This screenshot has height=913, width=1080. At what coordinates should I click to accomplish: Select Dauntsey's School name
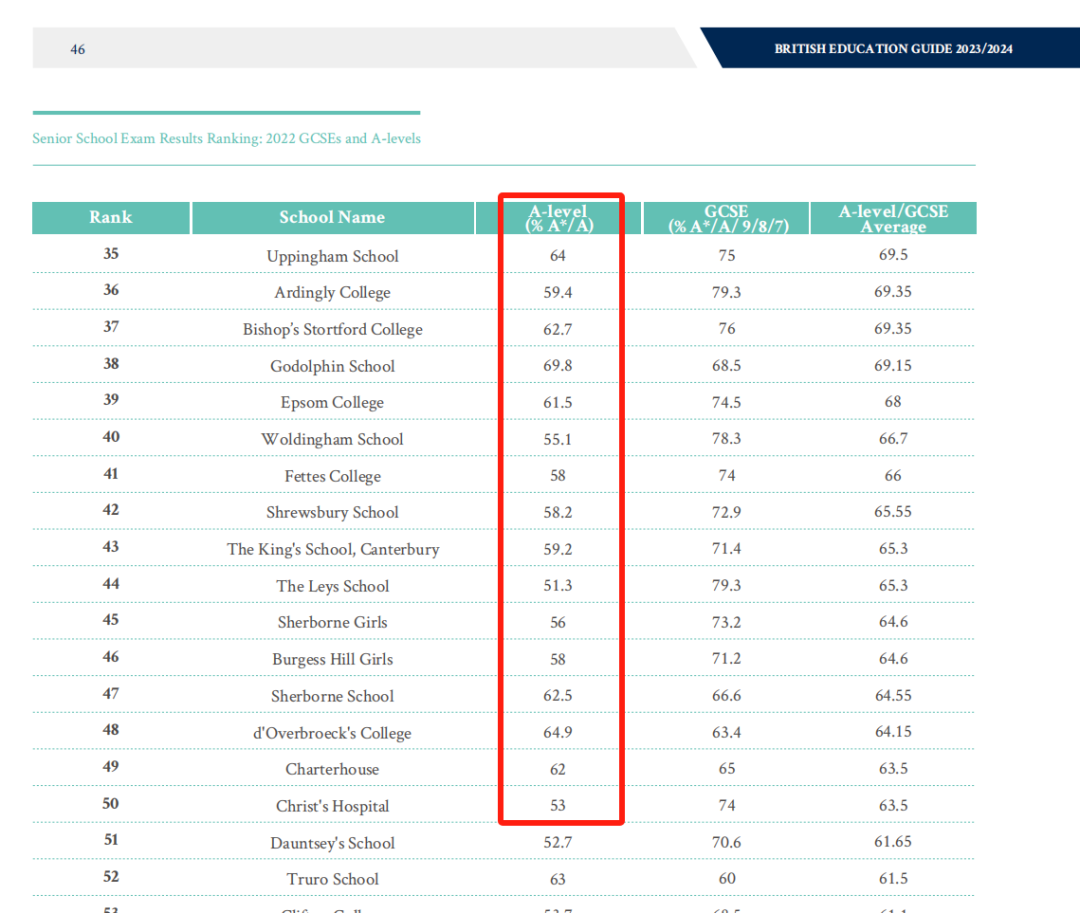(x=333, y=843)
